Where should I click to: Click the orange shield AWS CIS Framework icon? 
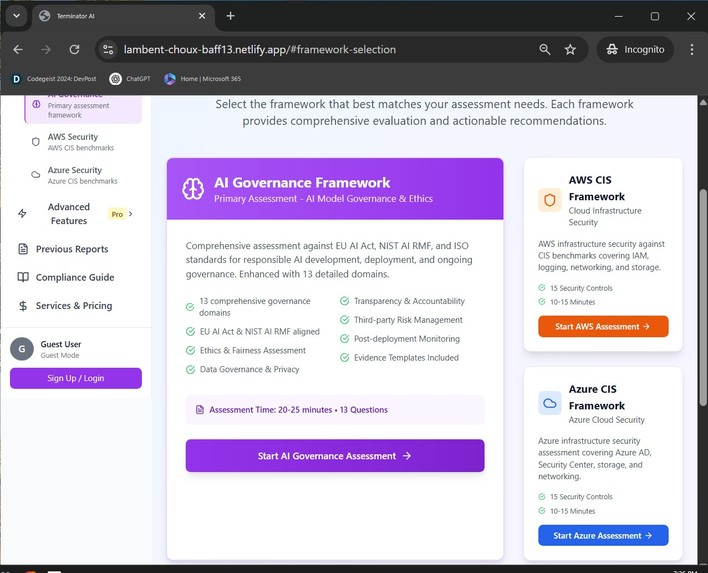pyautogui.click(x=550, y=200)
